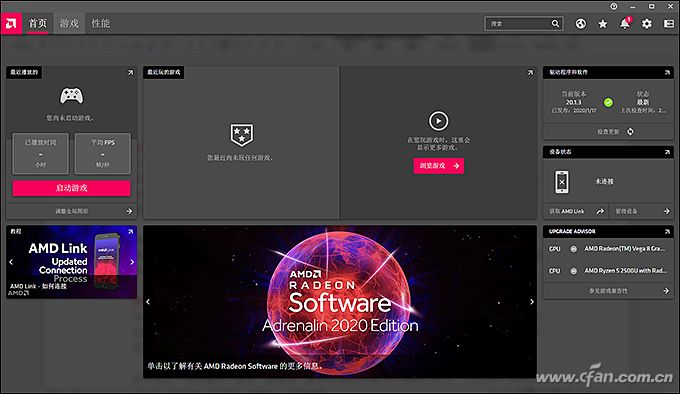This screenshot has height=394, width=680.
Task: Expand the 驱动程序和软件 panel arrow
Action: click(x=667, y=72)
